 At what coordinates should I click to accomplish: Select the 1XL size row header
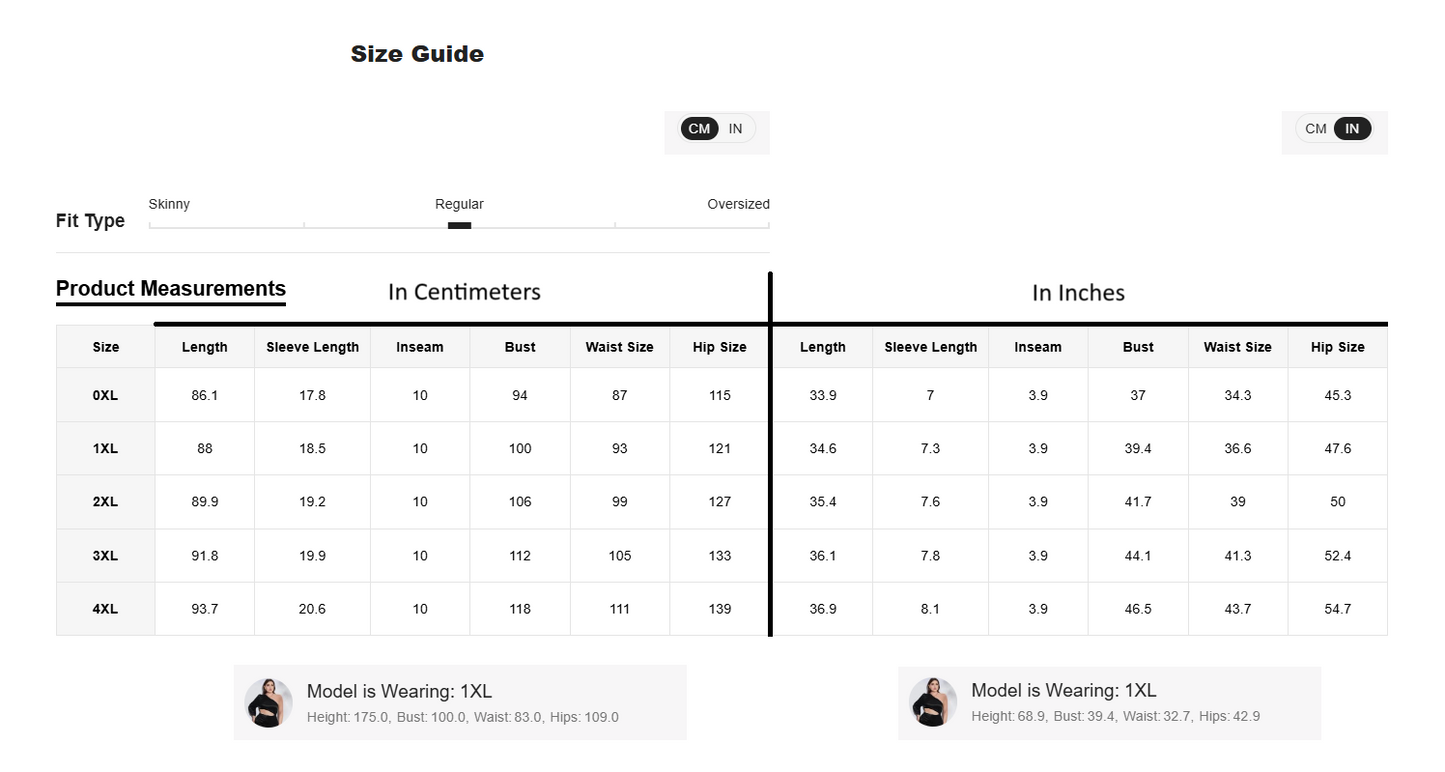[105, 448]
